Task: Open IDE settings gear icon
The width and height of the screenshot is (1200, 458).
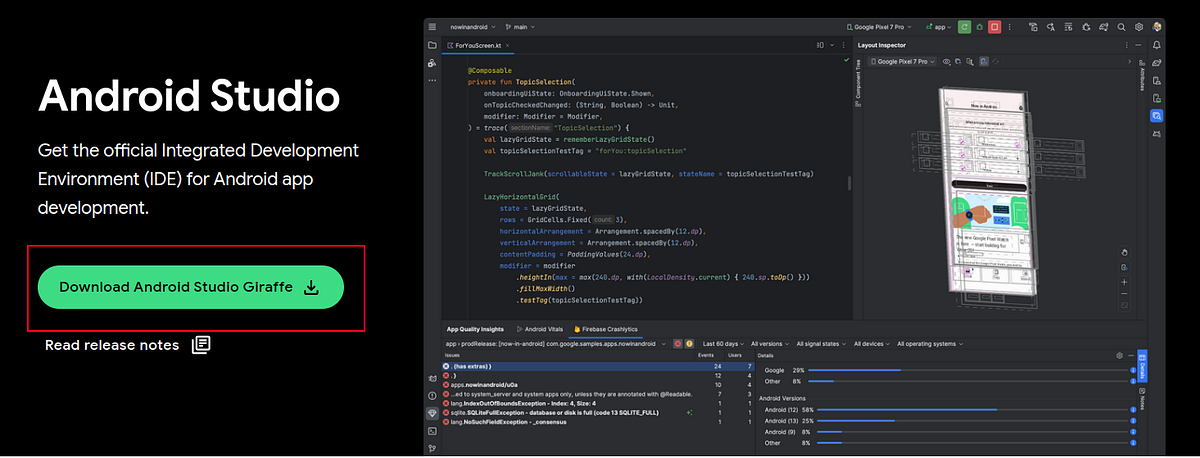Action: coord(1138,27)
